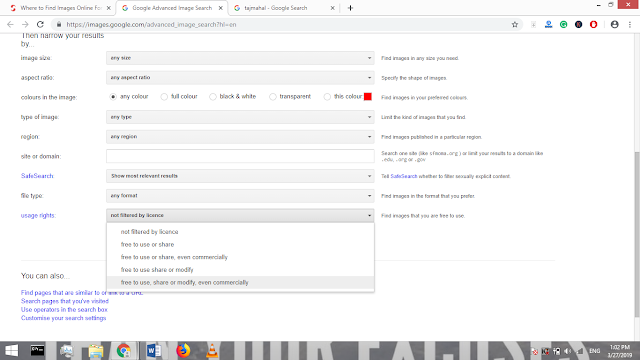Pick the red colour swatch

368,97
